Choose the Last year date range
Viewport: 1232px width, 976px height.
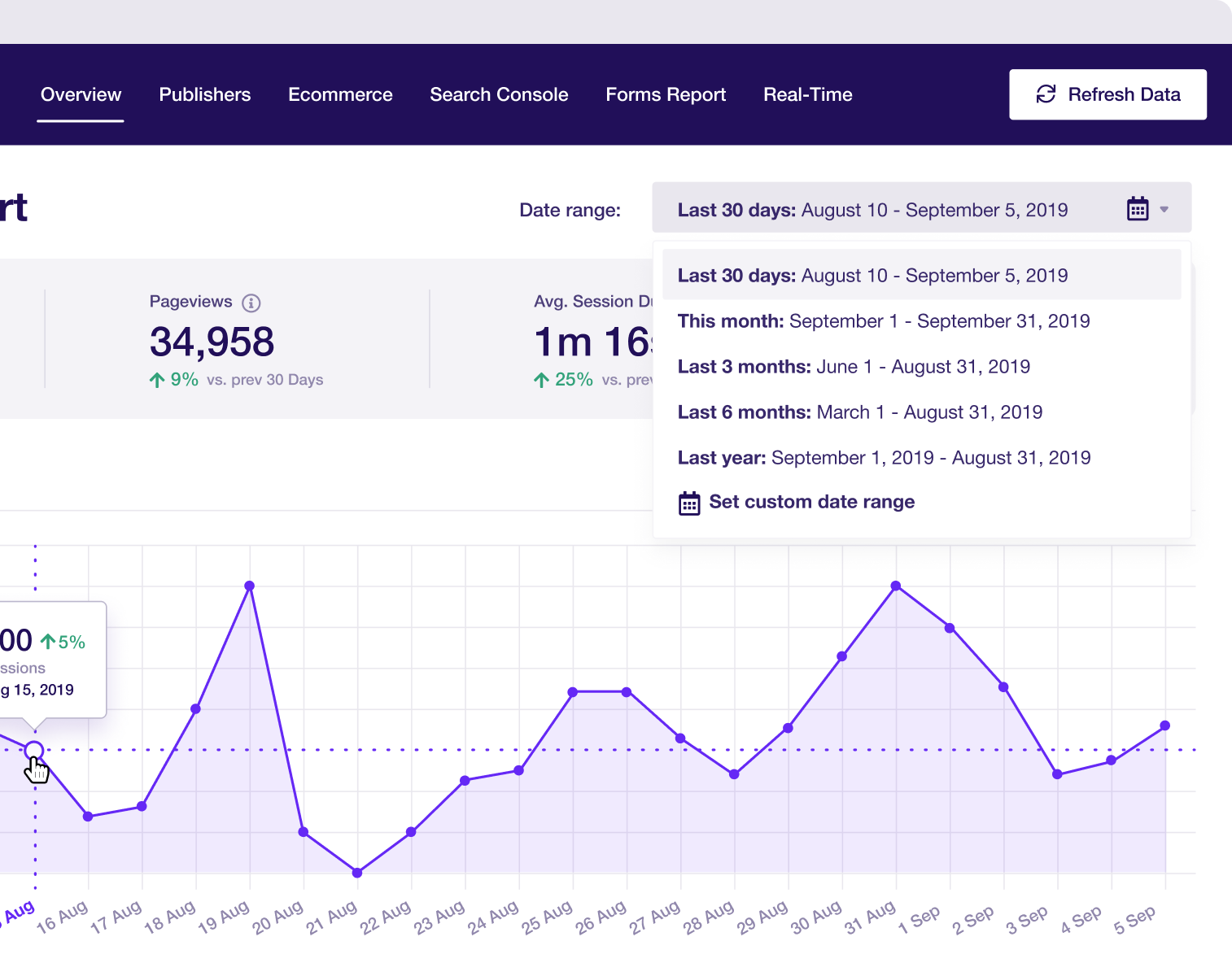coord(884,458)
